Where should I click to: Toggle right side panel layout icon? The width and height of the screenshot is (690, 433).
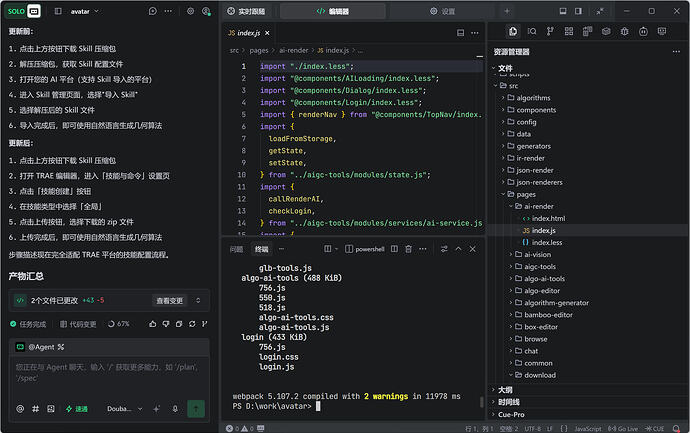coord(578,11)
